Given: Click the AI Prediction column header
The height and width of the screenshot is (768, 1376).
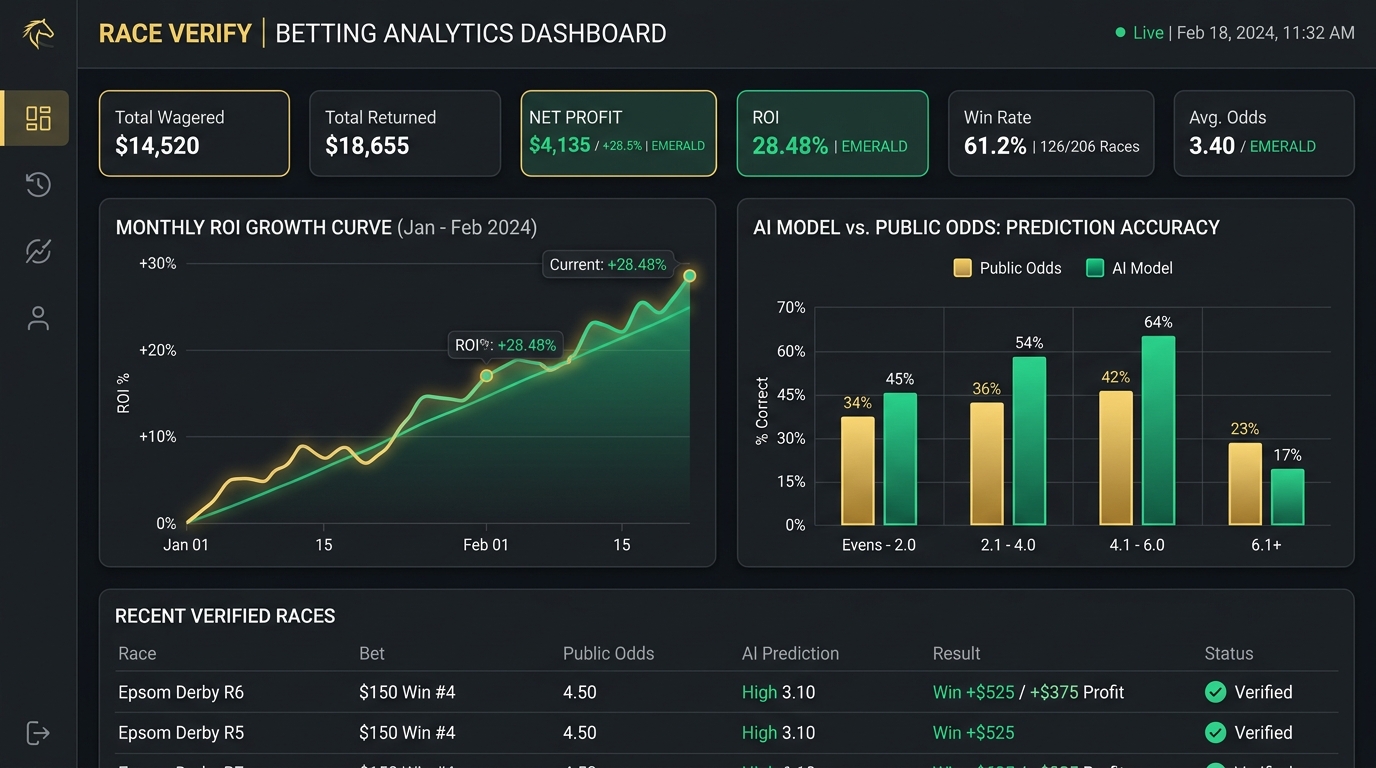Looking at the screenshot, I should click(790, 653).
